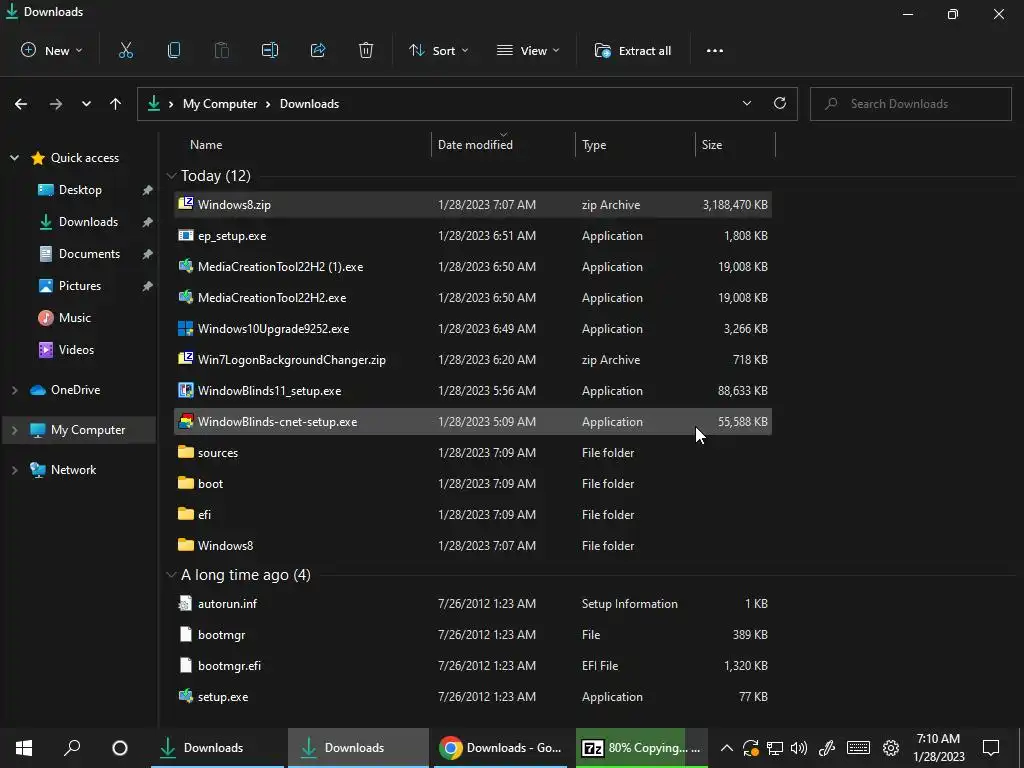Select MediaCreationTool22H2 (1).exe file
The image size is (1024, 768).
click(x=473, y=266)
